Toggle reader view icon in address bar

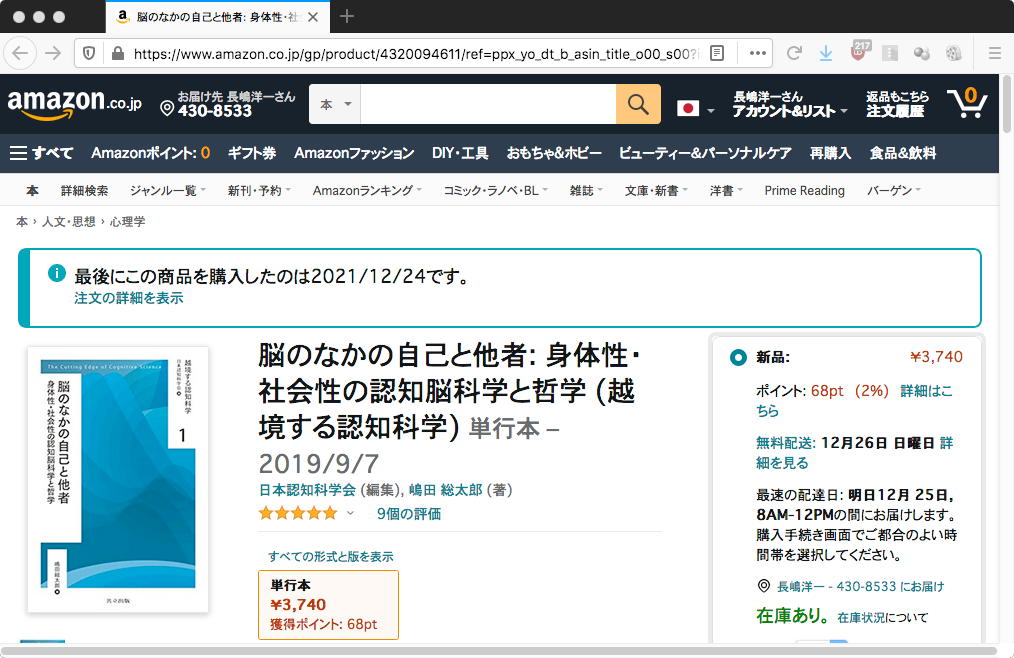717,53
